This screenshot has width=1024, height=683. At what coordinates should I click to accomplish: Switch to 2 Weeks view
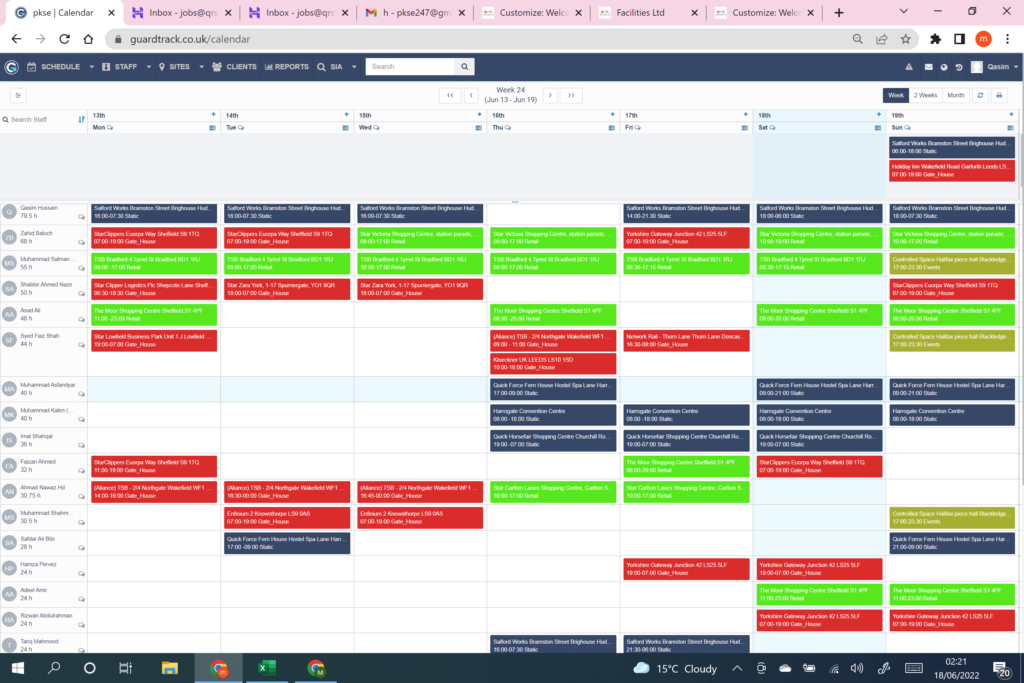click(x=925, y=95)
